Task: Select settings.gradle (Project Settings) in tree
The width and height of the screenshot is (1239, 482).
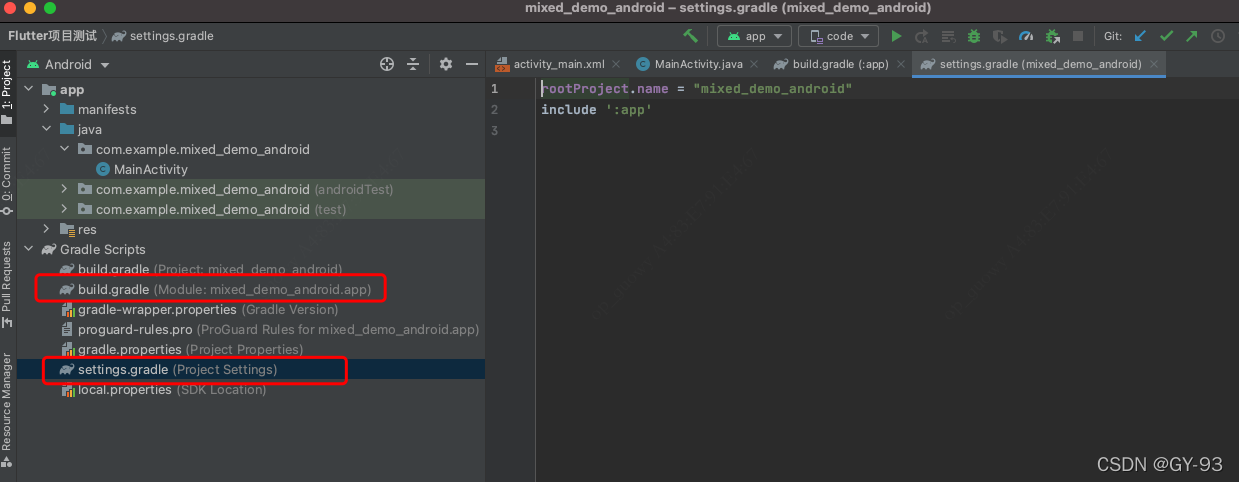Action: 168,369
